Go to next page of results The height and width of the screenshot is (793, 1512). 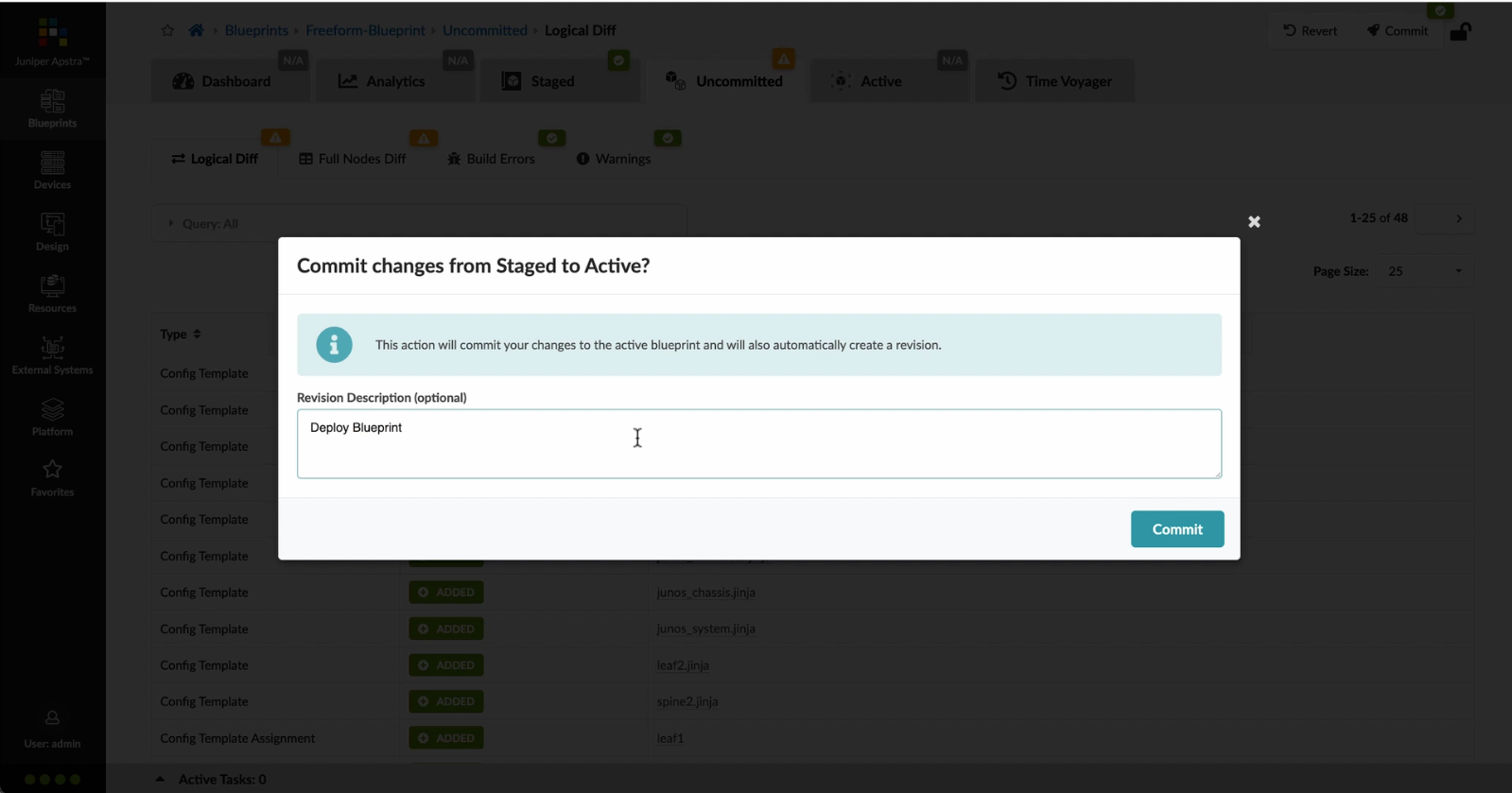click(1458, 218)
